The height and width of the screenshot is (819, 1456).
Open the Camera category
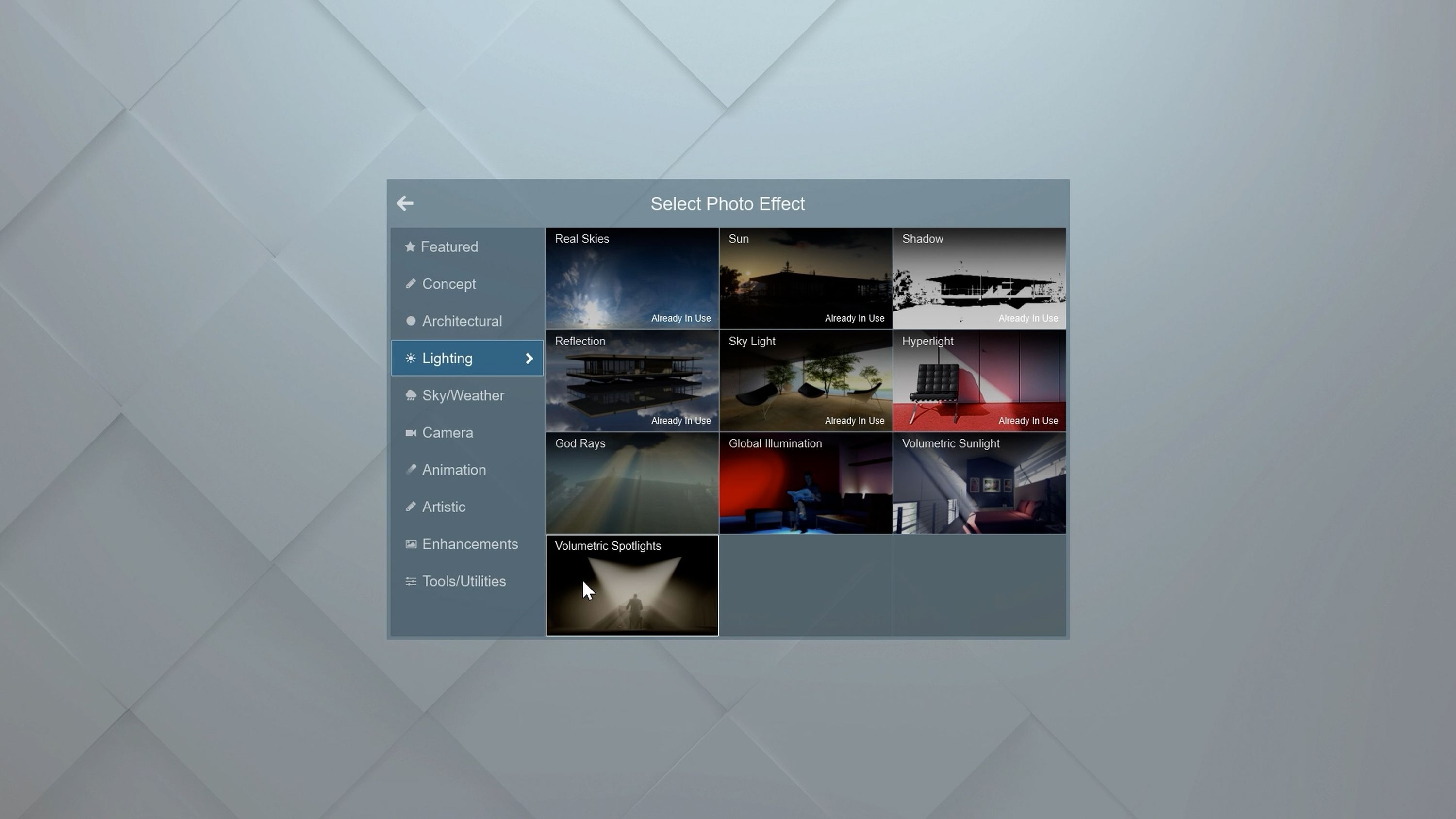click(467, 433)
